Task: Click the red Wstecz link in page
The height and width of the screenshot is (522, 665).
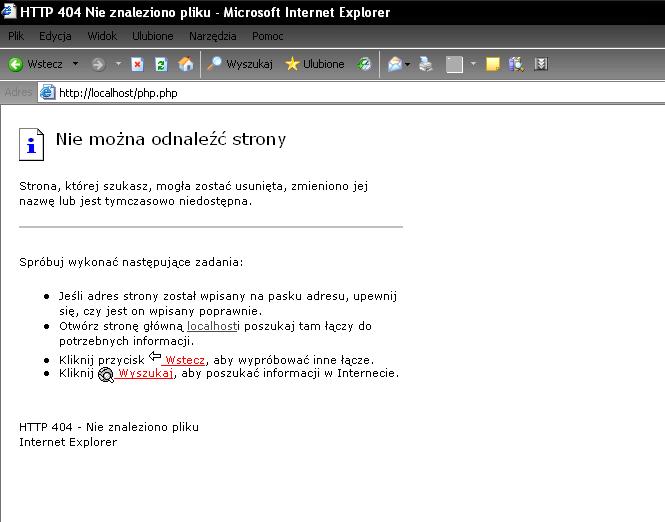Action: (185, 360)
